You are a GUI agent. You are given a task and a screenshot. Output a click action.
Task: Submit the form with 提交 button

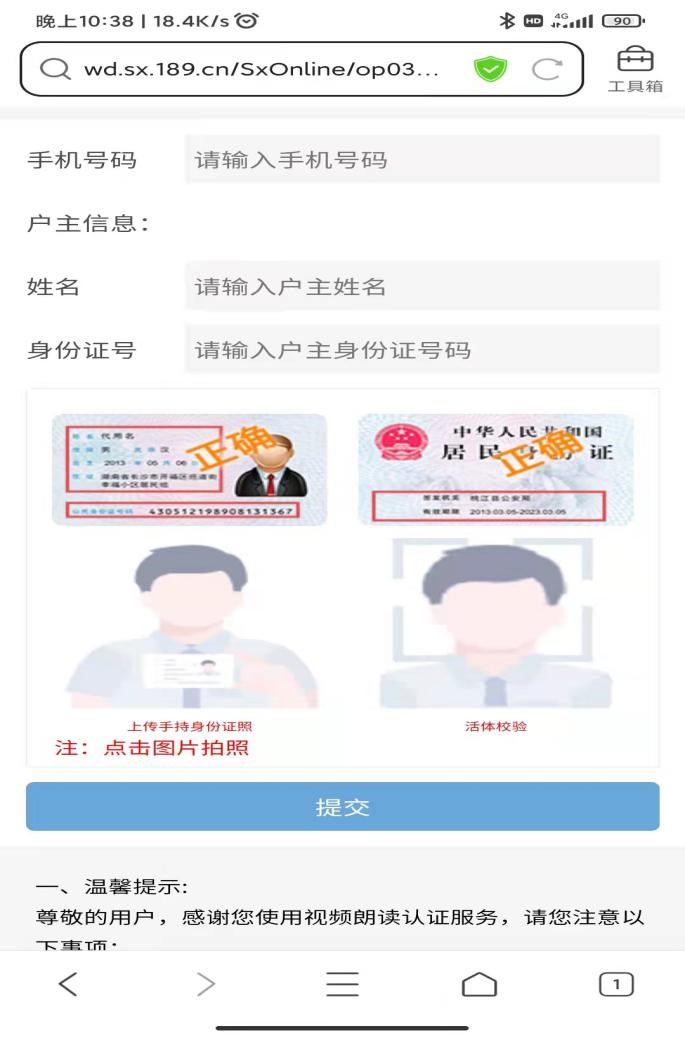coord(343,806)
